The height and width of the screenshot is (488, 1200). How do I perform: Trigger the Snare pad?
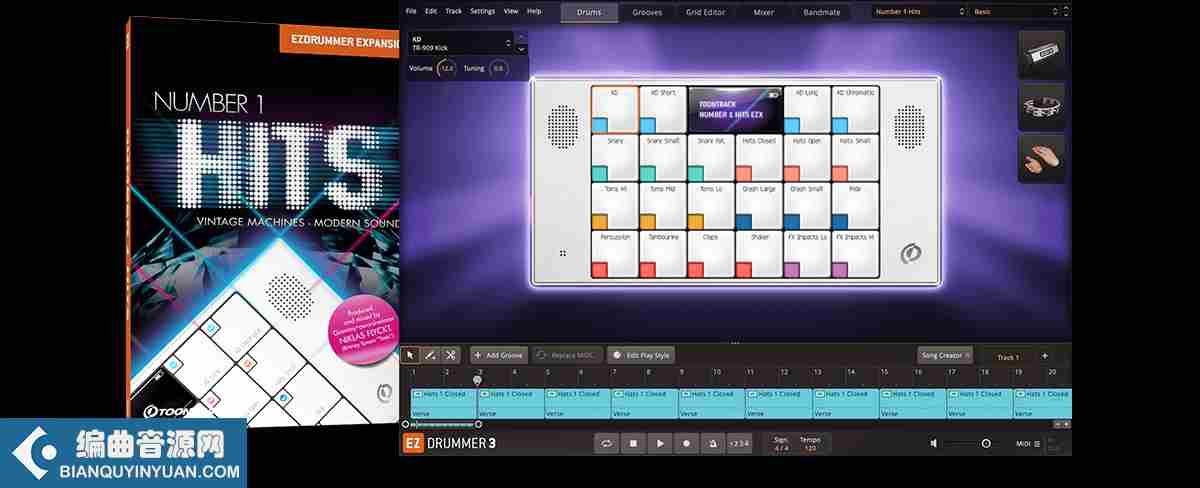614,158
